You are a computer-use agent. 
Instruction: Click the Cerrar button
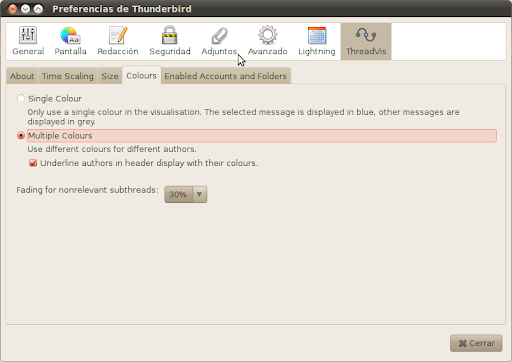pyautogui.click(x=476, y=343)
